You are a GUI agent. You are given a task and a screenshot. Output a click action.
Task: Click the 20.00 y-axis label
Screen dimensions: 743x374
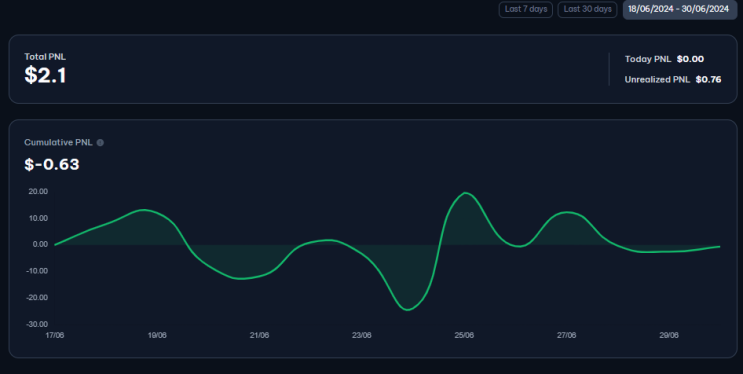(x=38, y=192)
